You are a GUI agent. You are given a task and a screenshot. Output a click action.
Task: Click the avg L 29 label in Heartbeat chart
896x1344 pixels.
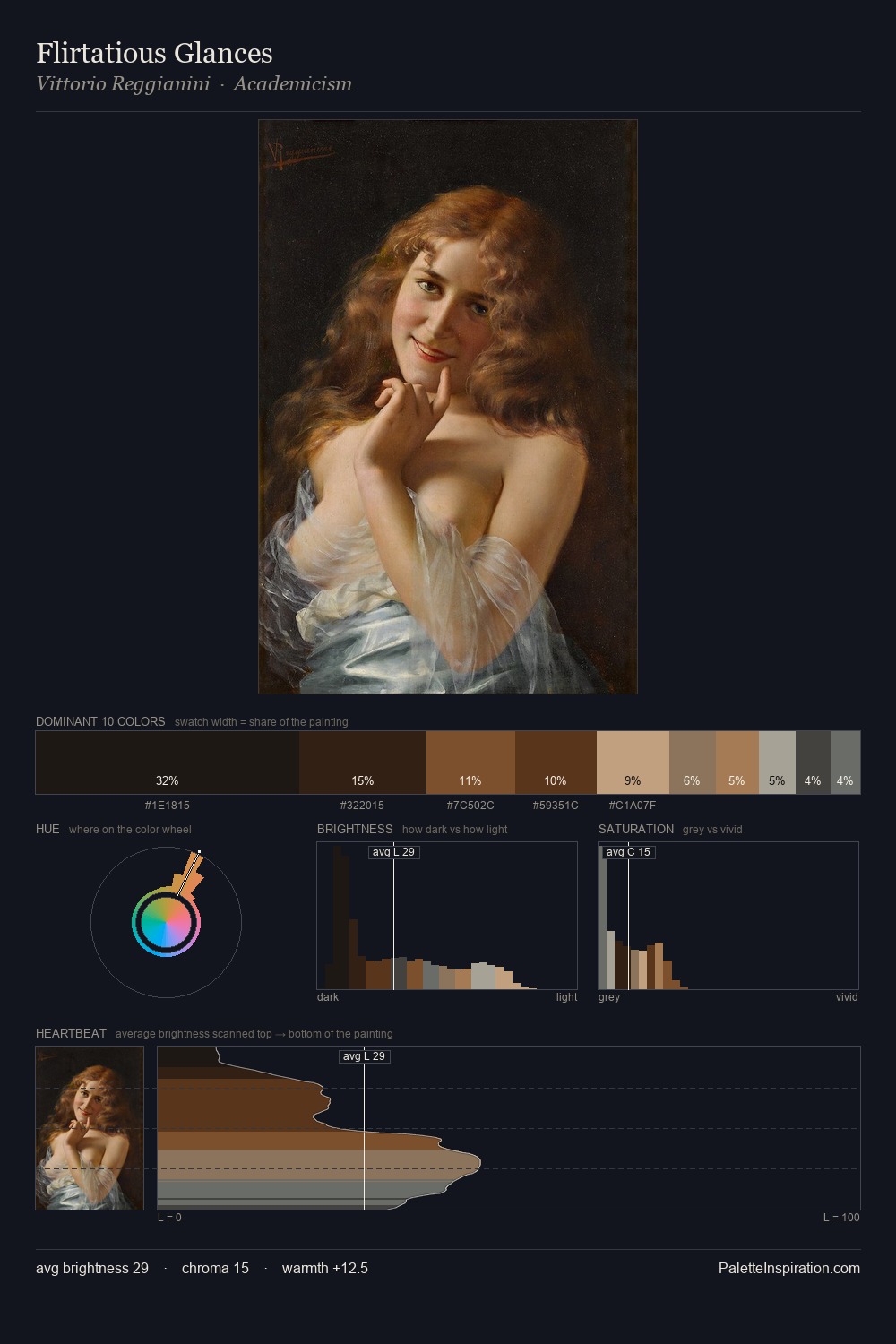pyautogui.click(x=365, y=1056)
